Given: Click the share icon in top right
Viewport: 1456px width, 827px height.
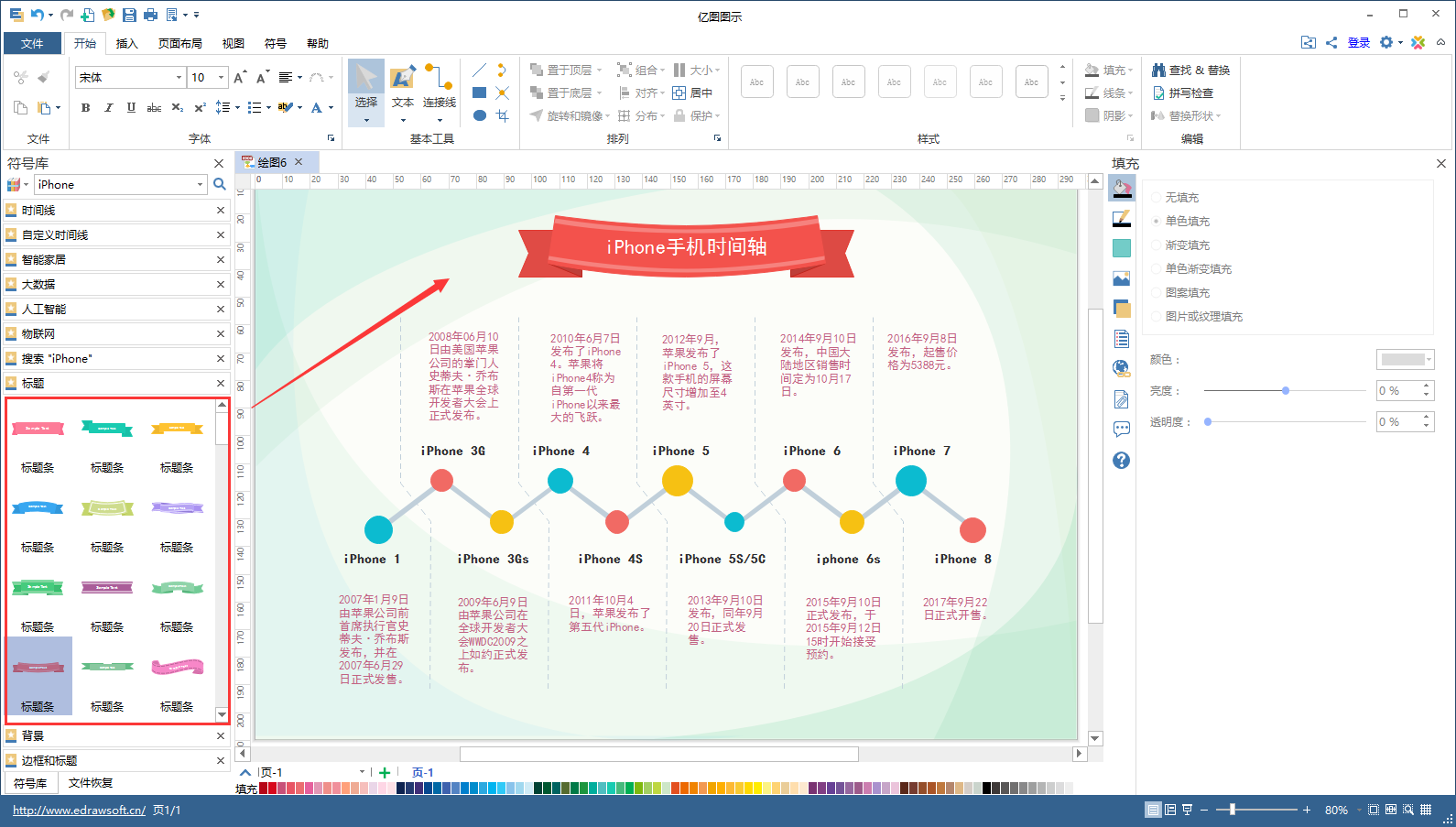Looking at the screenshot, I should point(1331,42).
